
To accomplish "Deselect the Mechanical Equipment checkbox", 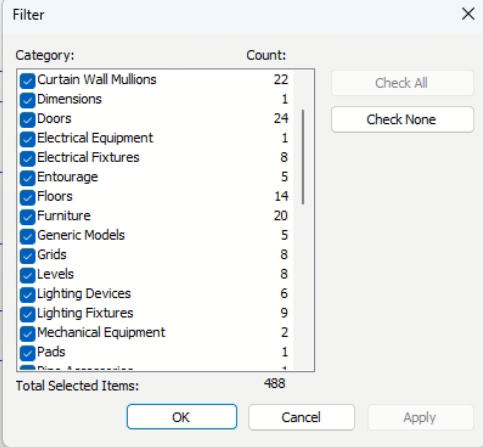I will point(27,334).
